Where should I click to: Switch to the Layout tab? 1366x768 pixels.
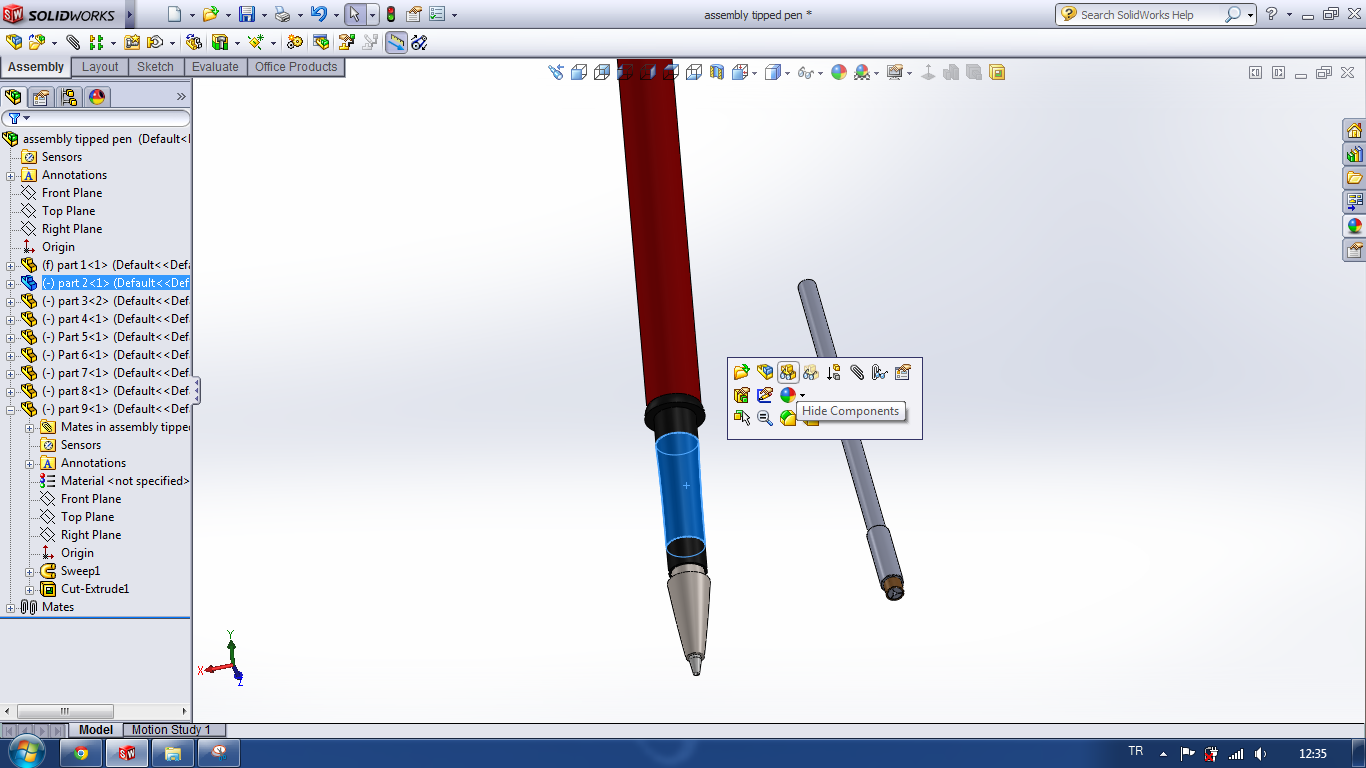point(100,67)
